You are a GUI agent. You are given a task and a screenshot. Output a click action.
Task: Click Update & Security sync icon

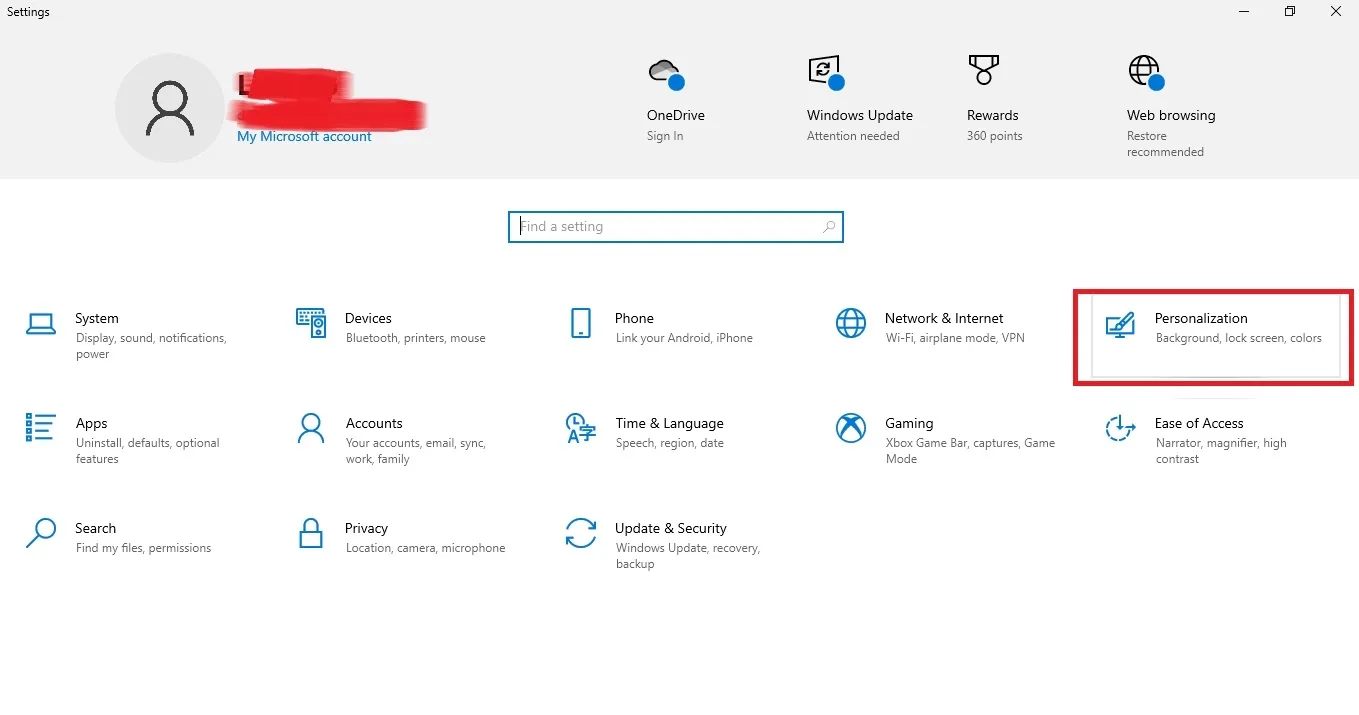pyautogui.click(x=581, y=533)
